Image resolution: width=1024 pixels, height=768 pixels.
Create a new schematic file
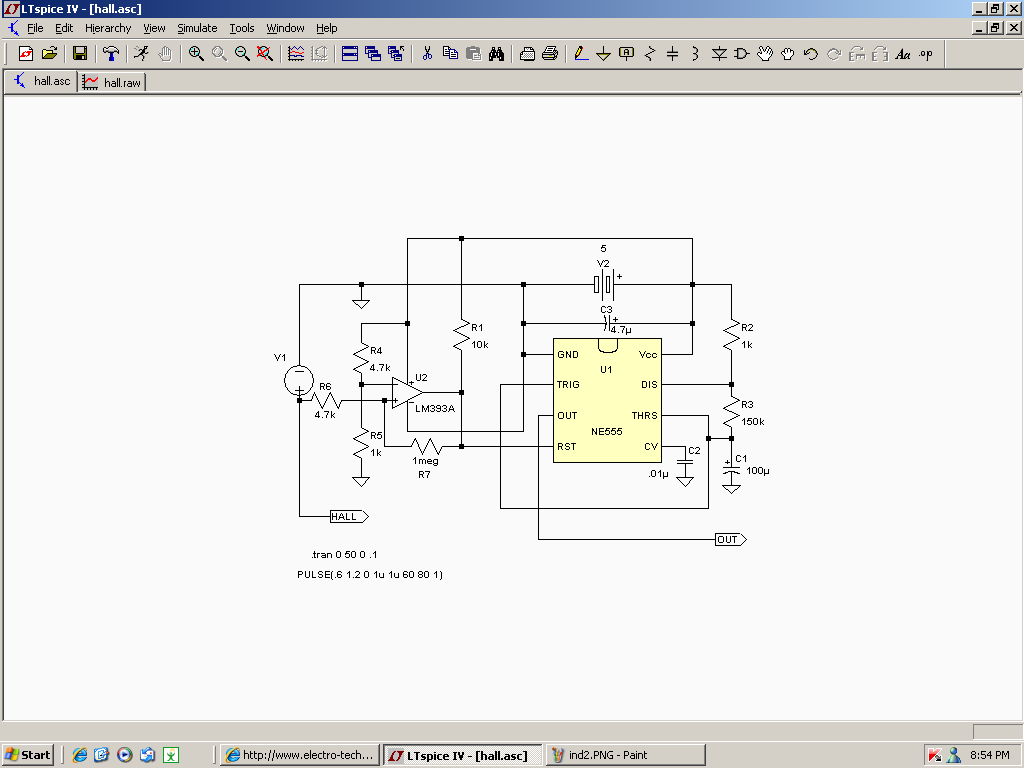pos(25,54)
